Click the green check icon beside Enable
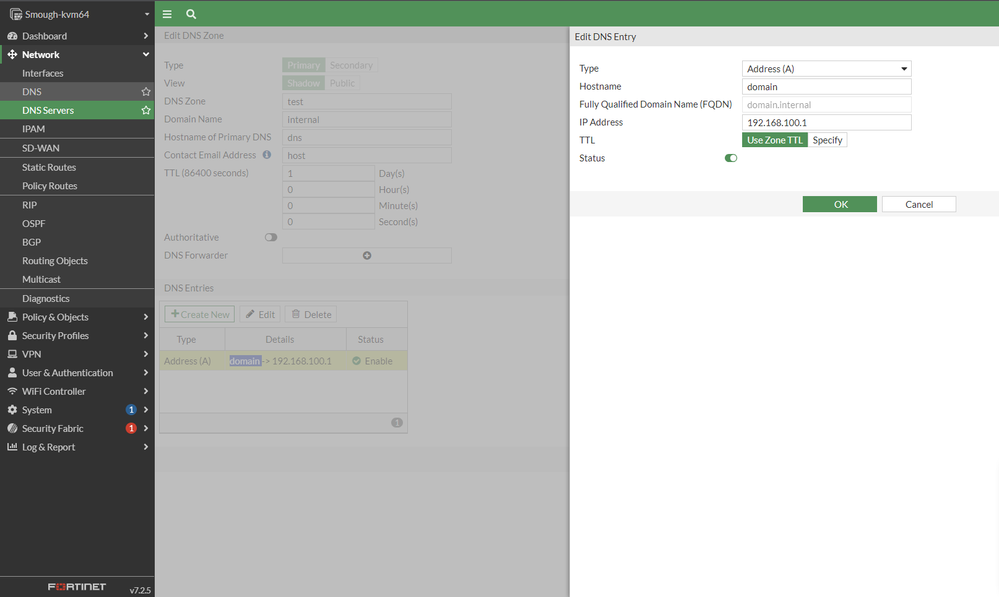The width and height of the screenshot is (999, 597). 357,361
